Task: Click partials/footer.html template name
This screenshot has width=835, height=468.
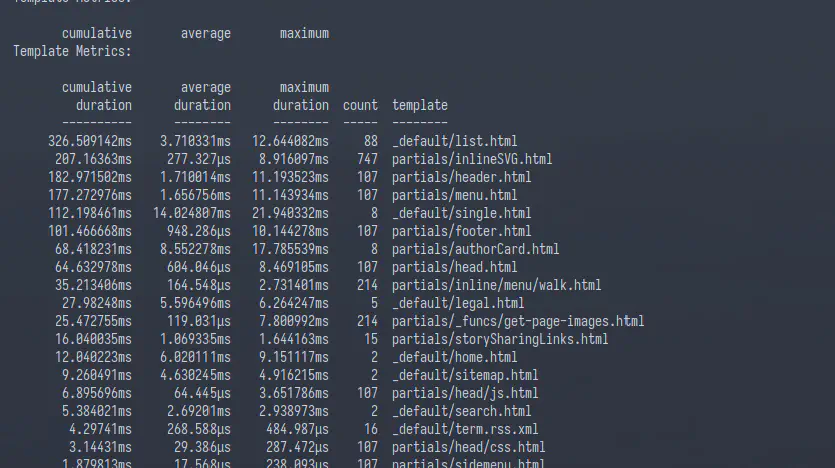Action: 461,232
